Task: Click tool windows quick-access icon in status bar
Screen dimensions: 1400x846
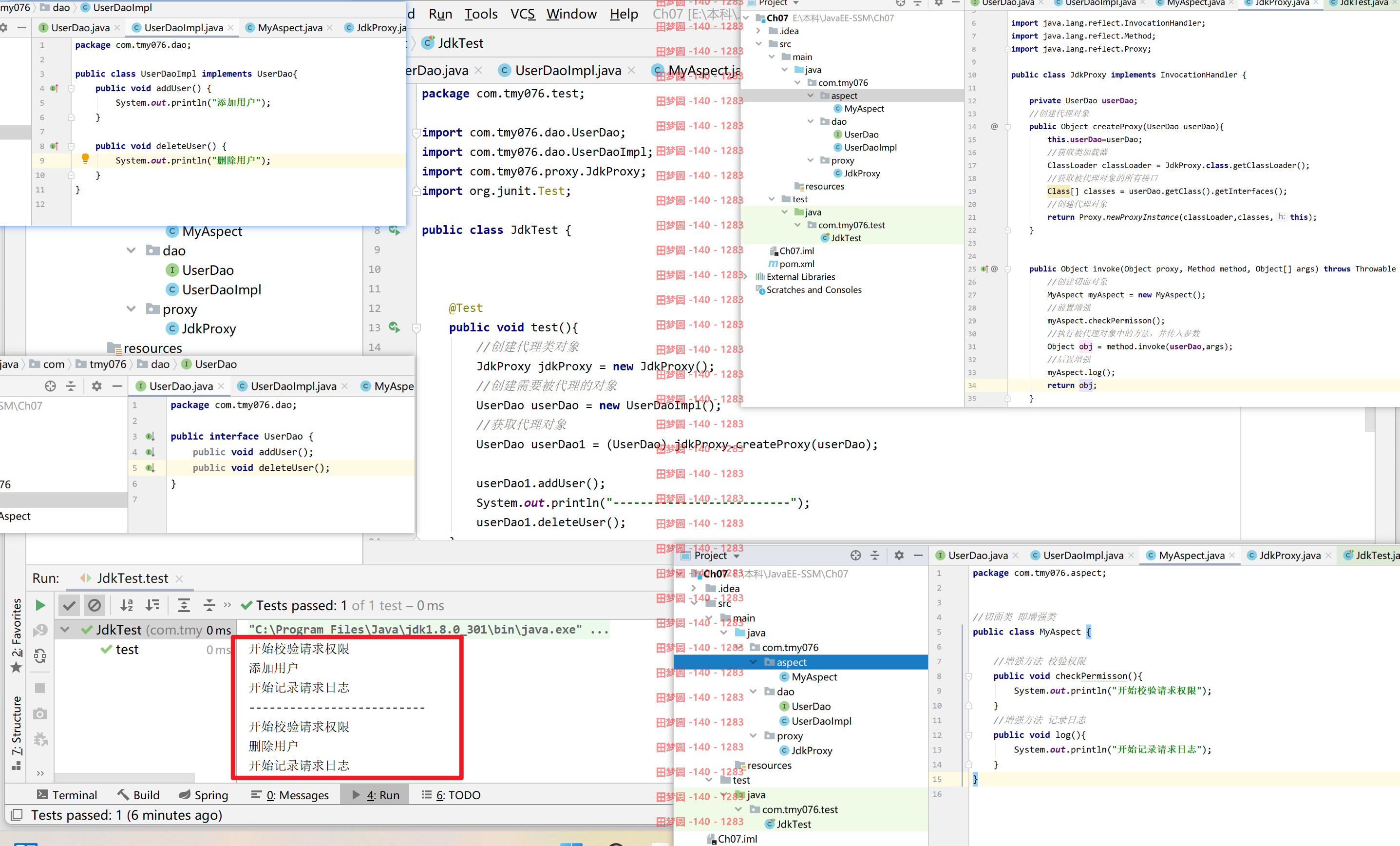Action: pyautogui.click(x=17, y=815)
